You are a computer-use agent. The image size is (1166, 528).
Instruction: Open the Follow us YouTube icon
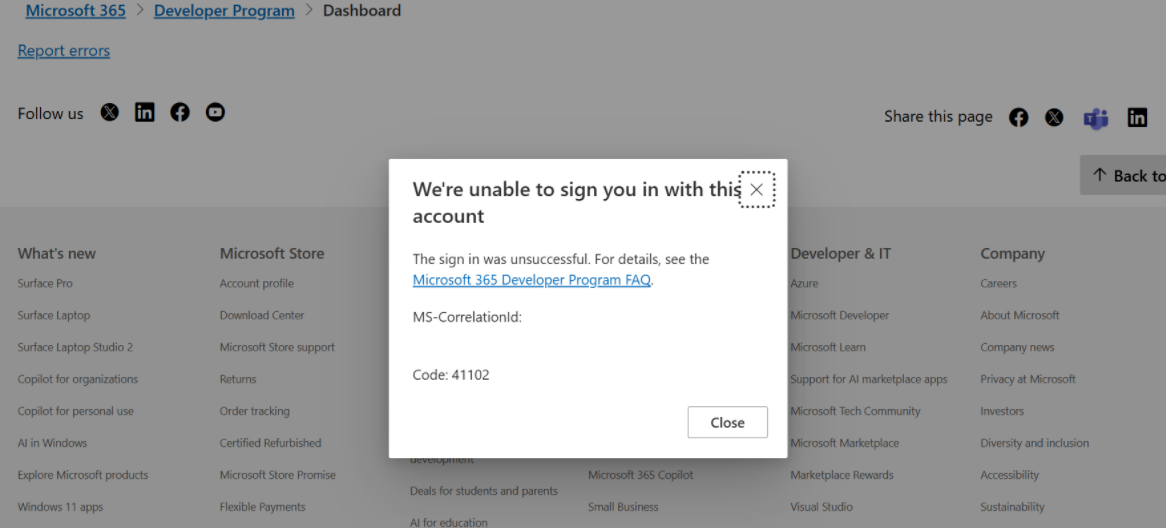(216, 113)
